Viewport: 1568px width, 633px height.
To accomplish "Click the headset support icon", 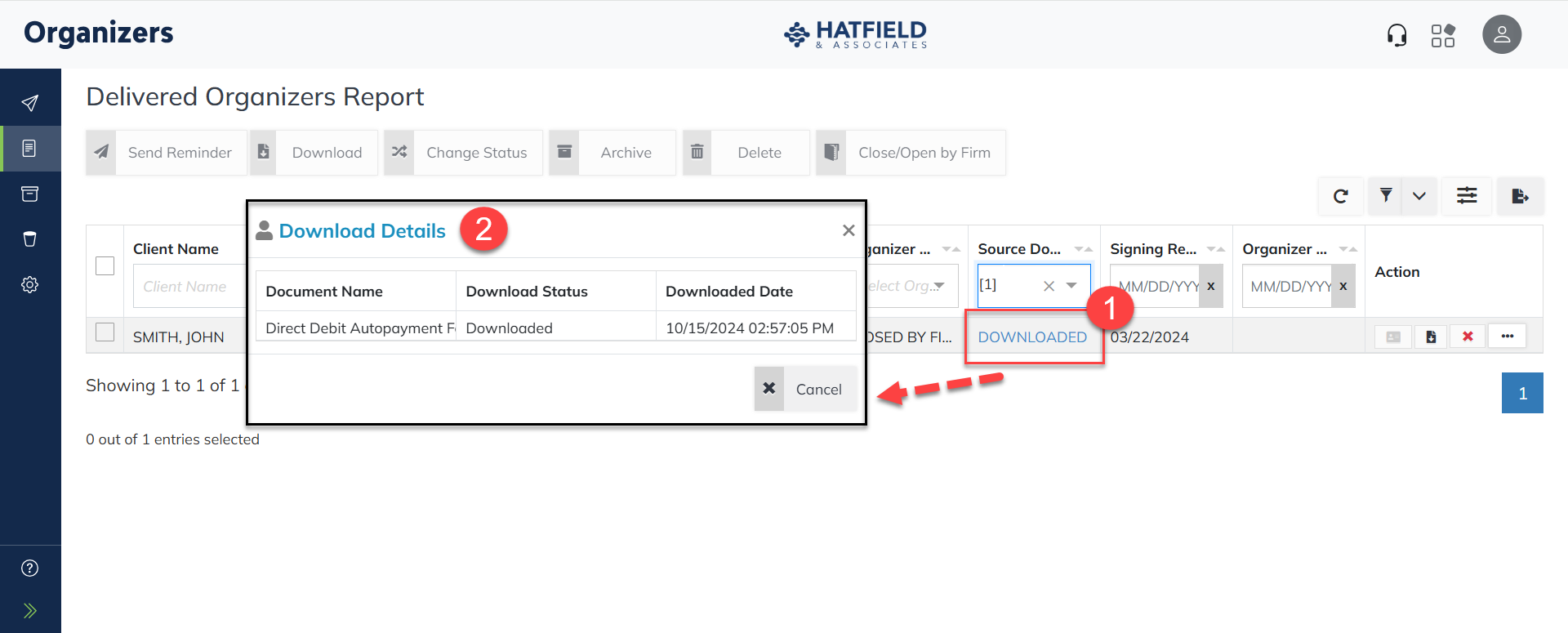I will (1396, 35).
